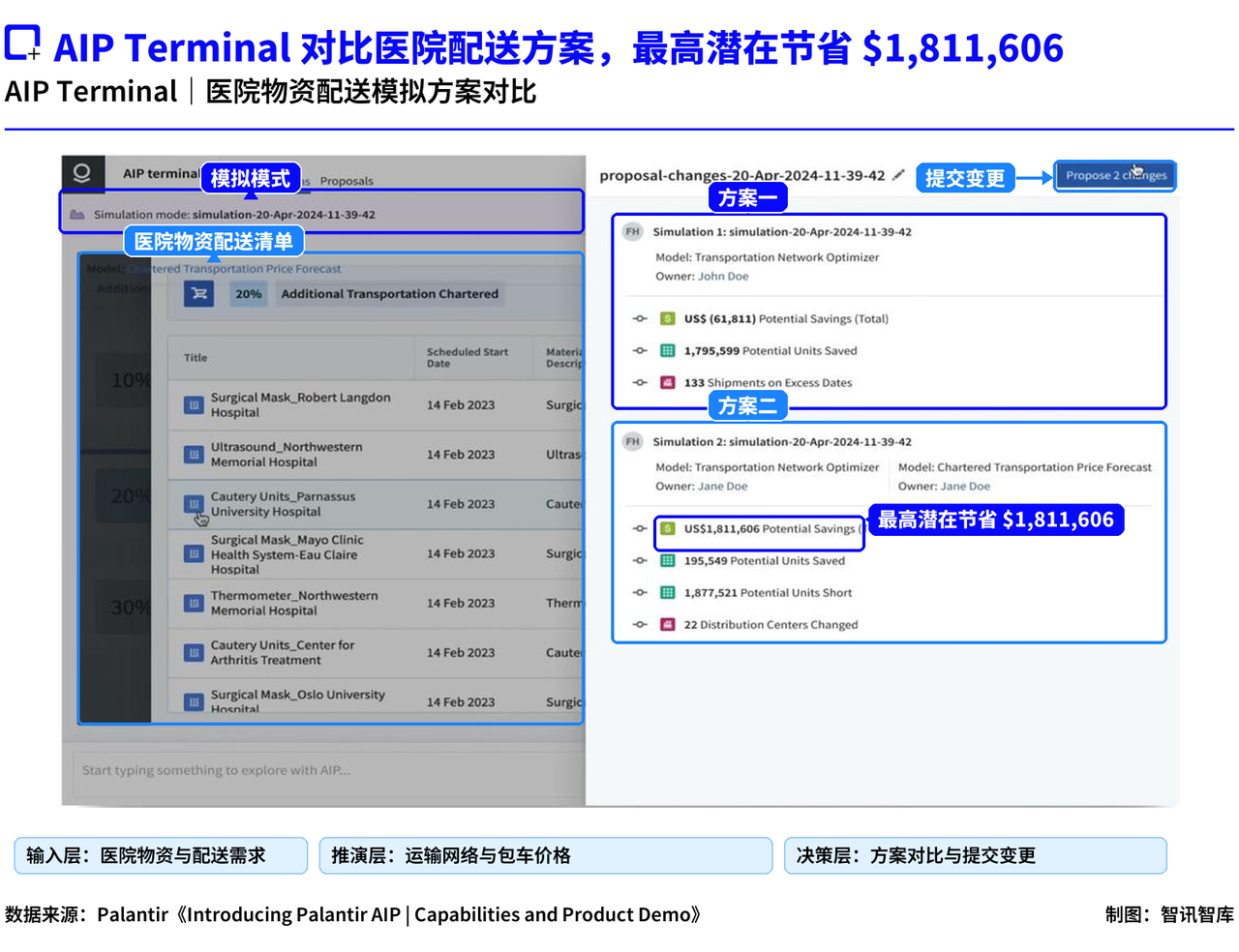Click the 'Surgical Mask_Mayo Clinic Health System-Eau Claire Hospital' title
The height and width of the screenshot is (952, 1239).
[x=287, y=554]
